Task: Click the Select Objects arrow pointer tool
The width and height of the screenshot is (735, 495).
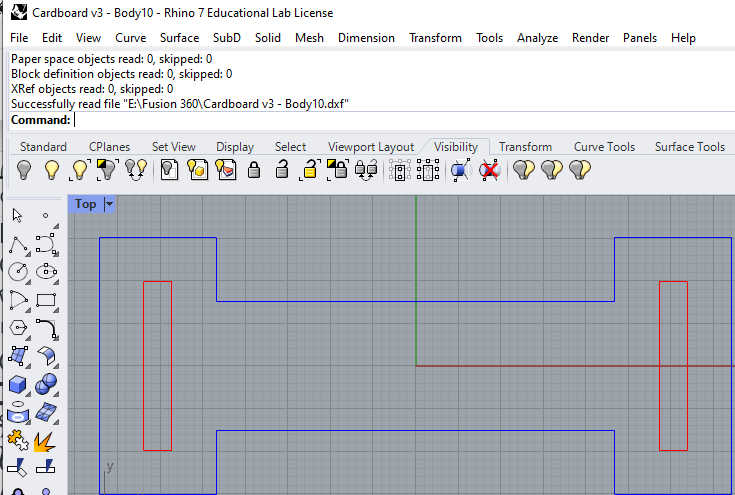Action: [18, 215]
